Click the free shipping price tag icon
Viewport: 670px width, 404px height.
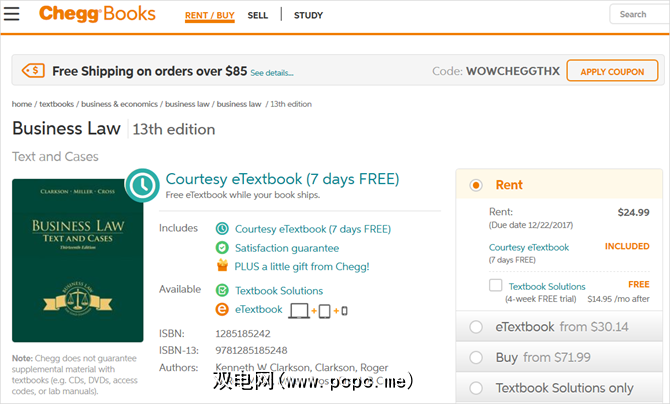[x=33, y=70]
